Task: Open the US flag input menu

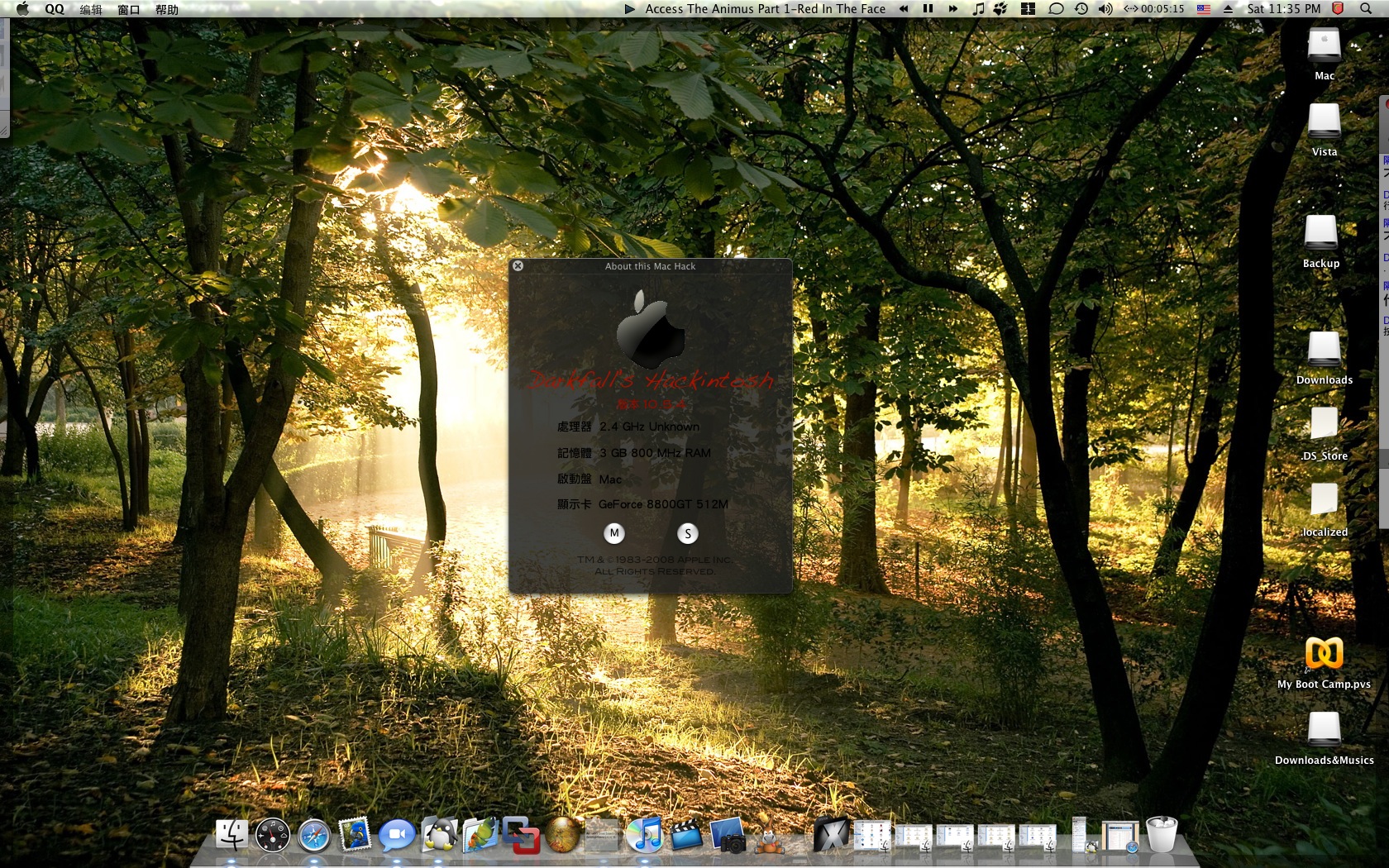Action: 1204,9
